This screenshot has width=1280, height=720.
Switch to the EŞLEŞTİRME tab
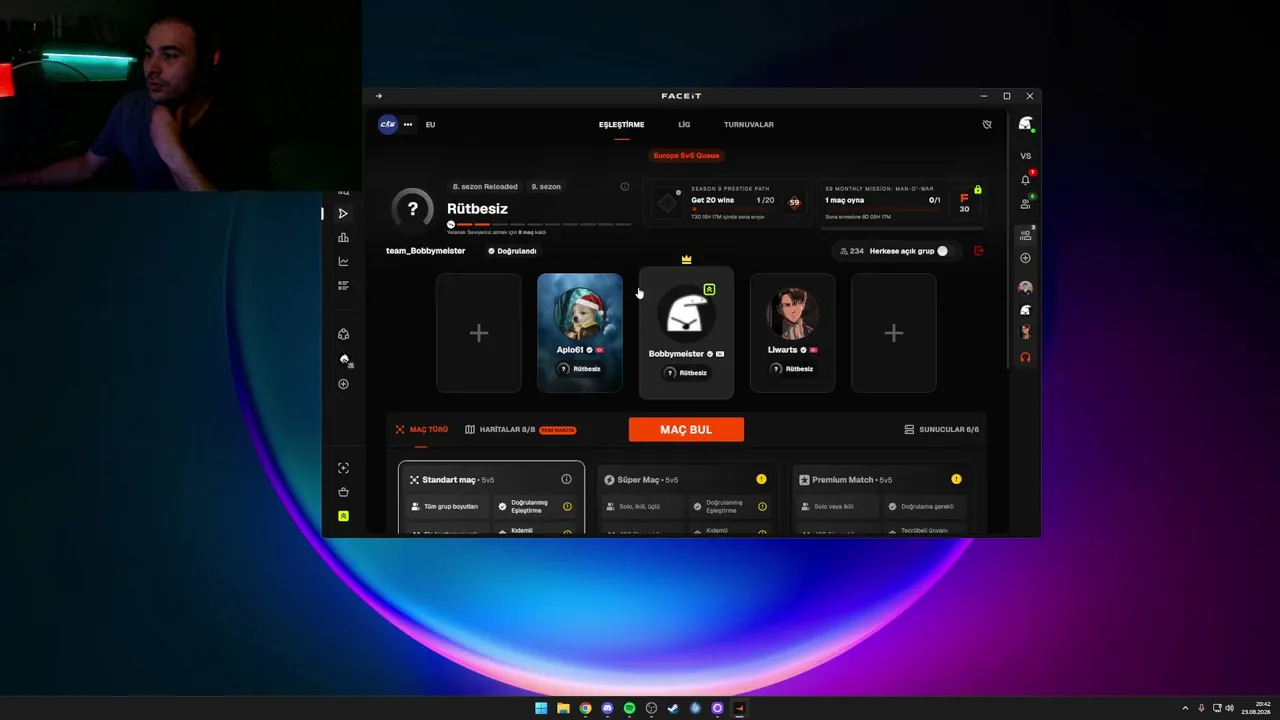[621, 125]
